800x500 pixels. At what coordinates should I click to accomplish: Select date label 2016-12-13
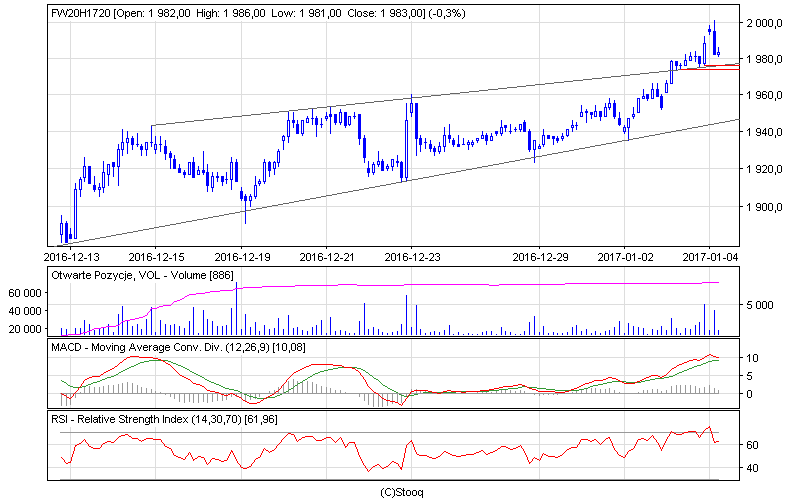click(x=72, y=257)
